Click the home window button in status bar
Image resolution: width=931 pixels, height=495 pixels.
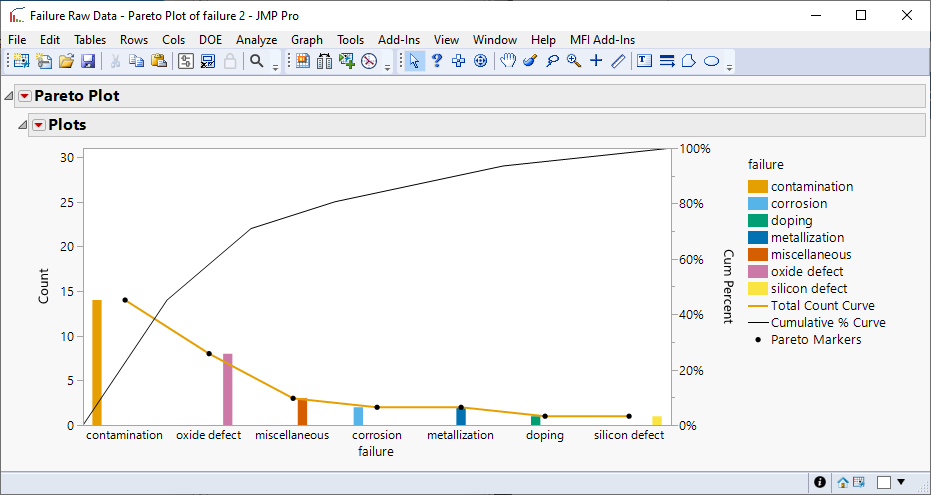pyautogui.click(x=843, y=482)
